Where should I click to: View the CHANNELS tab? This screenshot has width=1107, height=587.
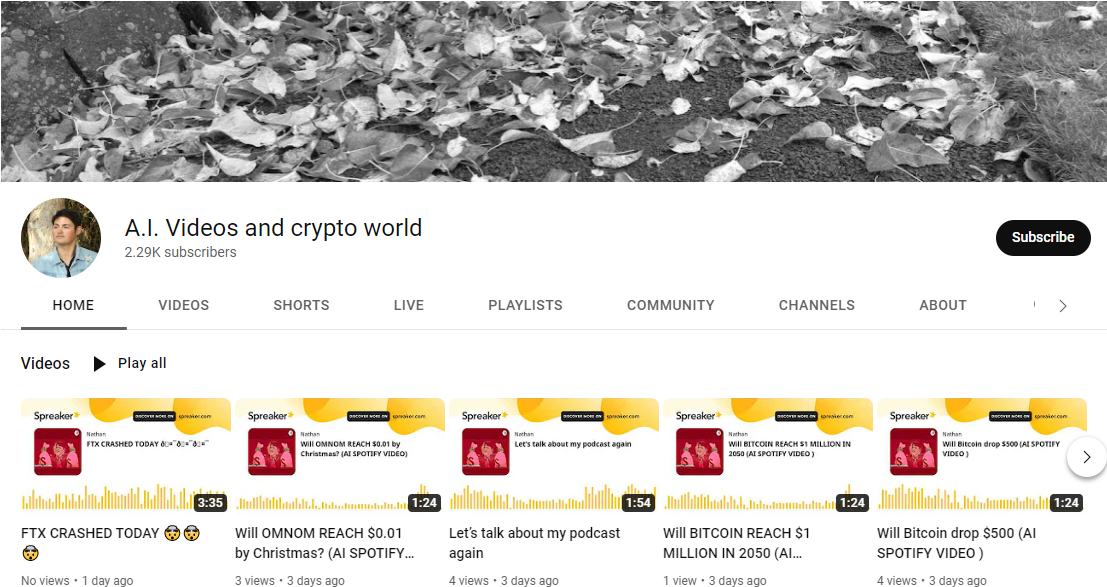coord(817,305)
